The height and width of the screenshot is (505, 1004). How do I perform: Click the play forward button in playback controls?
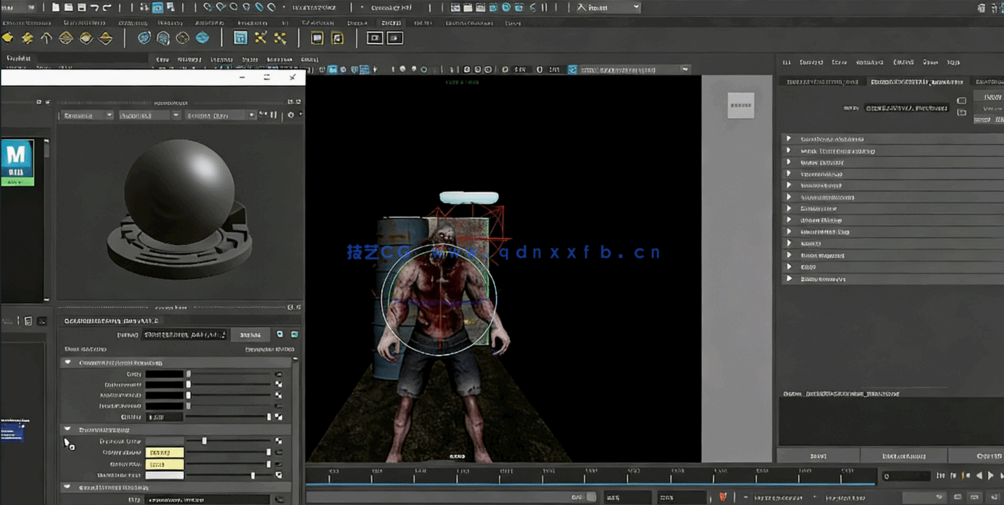991,476
